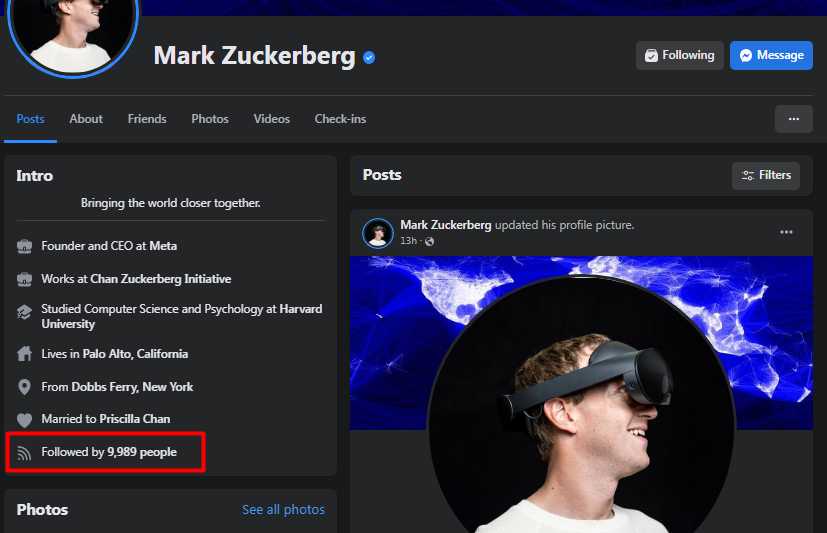Click the home icon next to Lives in Palo Alto
Screen dimensions: 827x533
pyautogui.click(x=25, y=354)
